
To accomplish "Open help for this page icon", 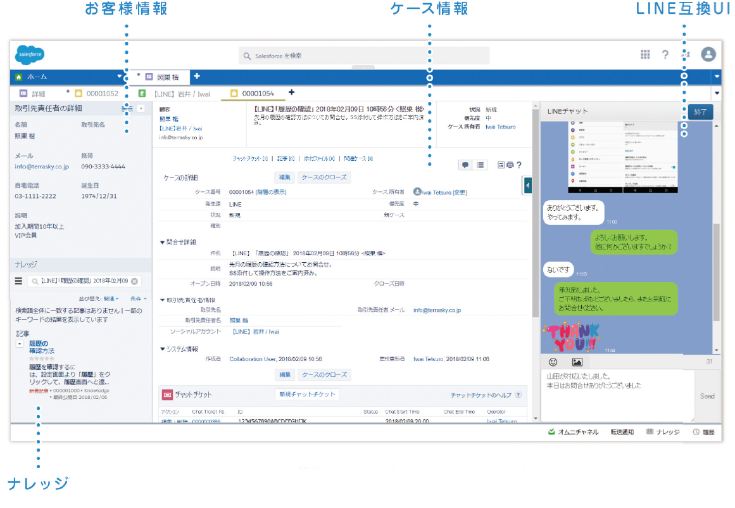I will pyautogui.click(x=519, y=165).
